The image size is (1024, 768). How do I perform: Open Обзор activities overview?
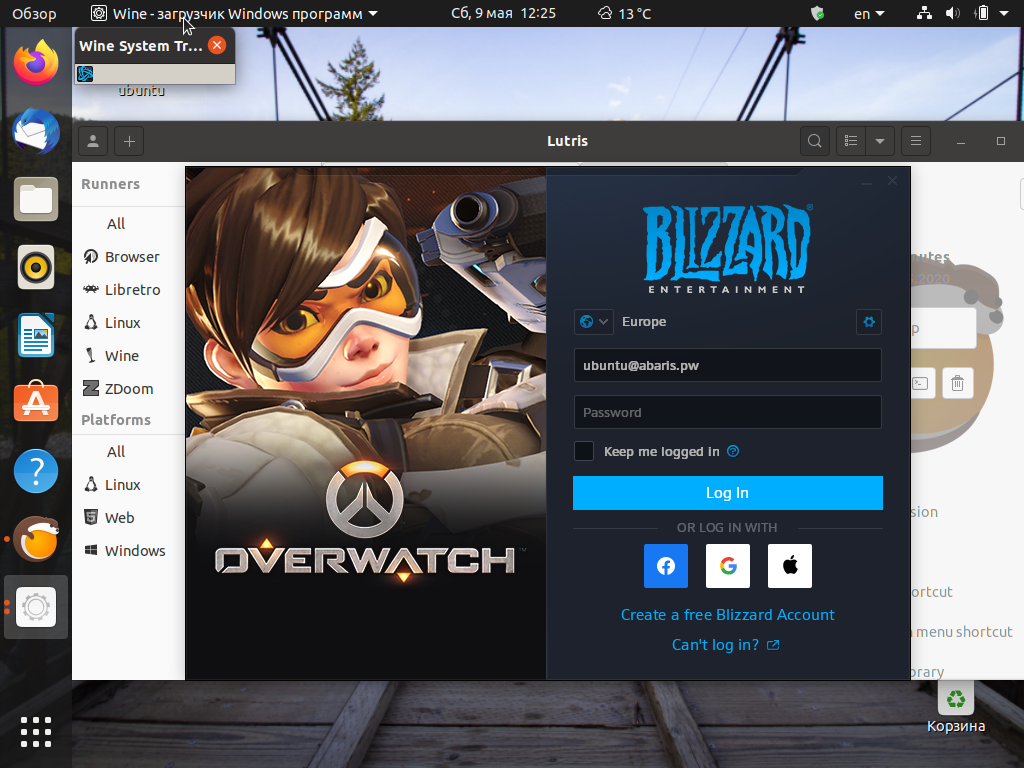pyautogui.click(x=34, y=13)
